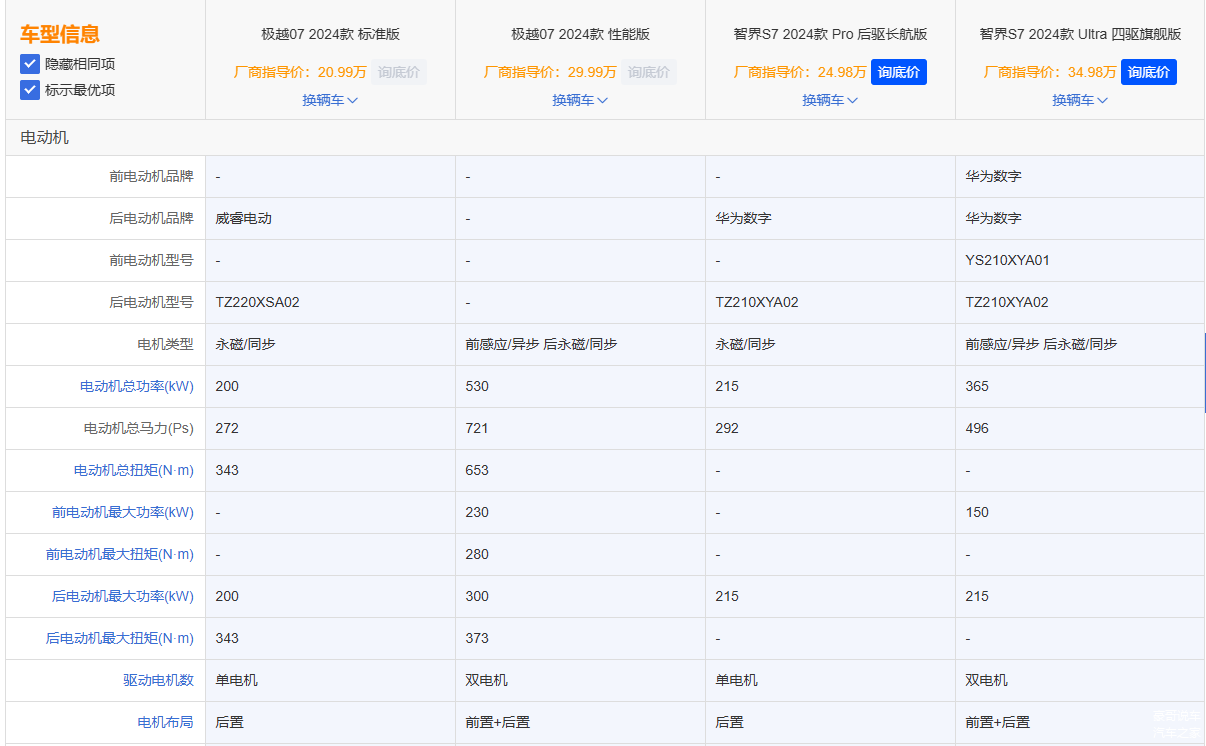The height and width of the screenshot is (746, 1206).
Task: Click the 驱动电机数 parameter link
Action: click(159, 680)
